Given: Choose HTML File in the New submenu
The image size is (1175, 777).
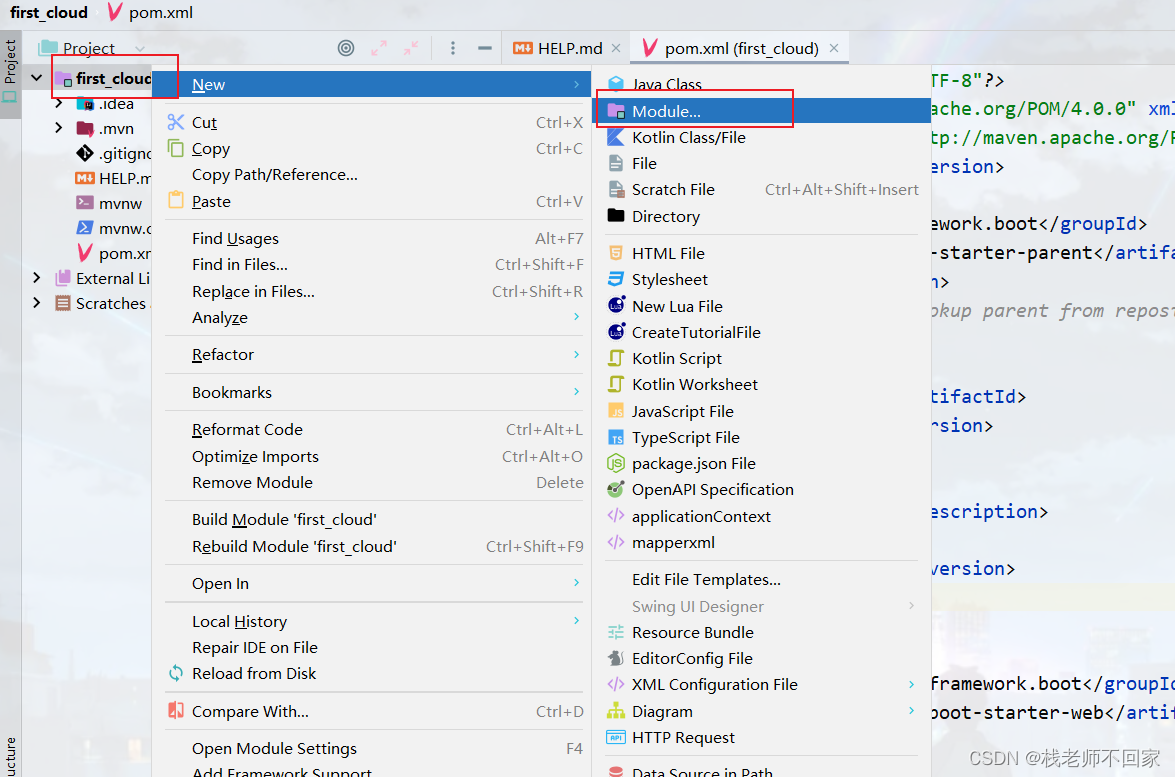Looking at the screenshot, I should [x=762, y=253].
